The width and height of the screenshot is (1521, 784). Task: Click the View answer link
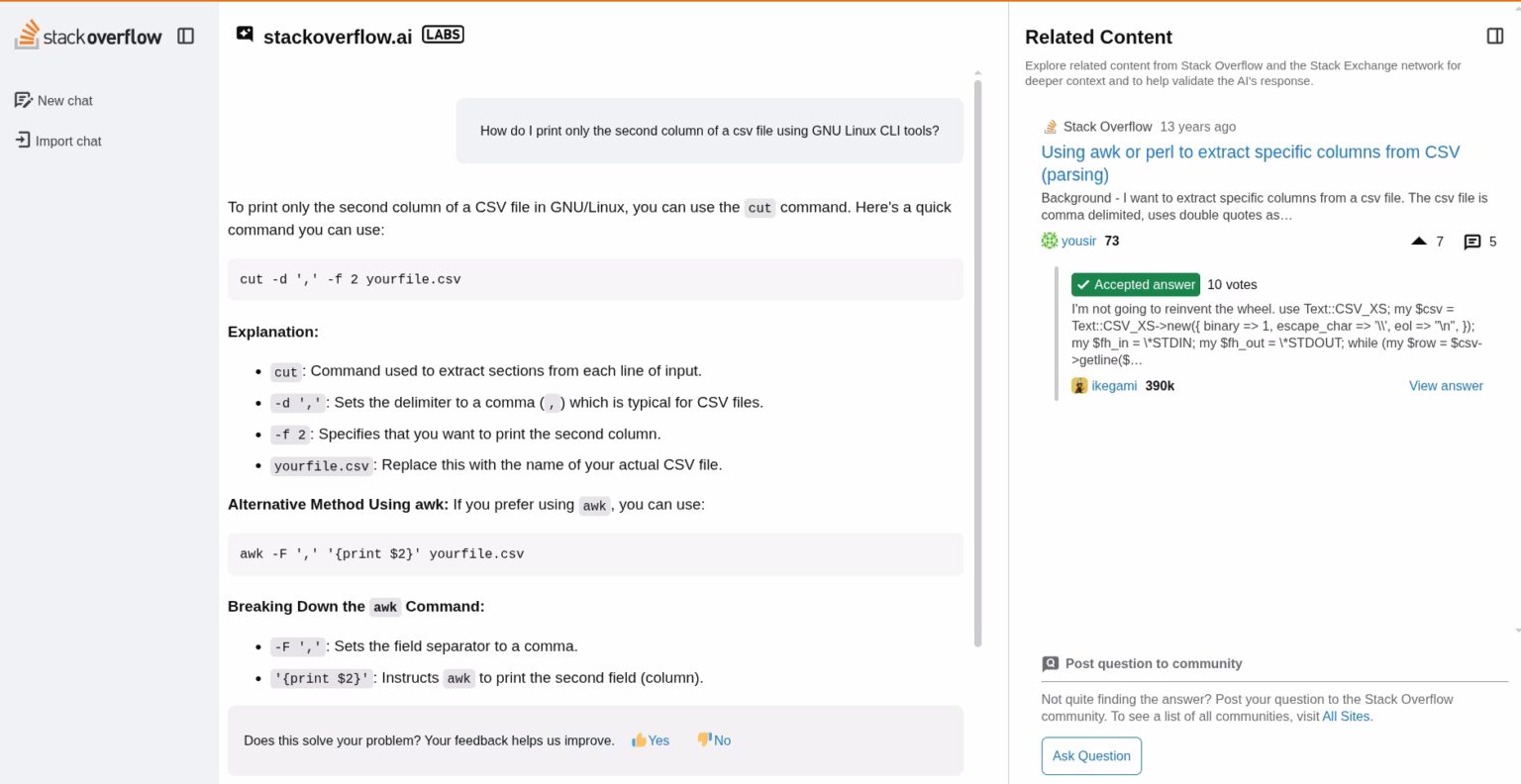(x=1446, y=386)
